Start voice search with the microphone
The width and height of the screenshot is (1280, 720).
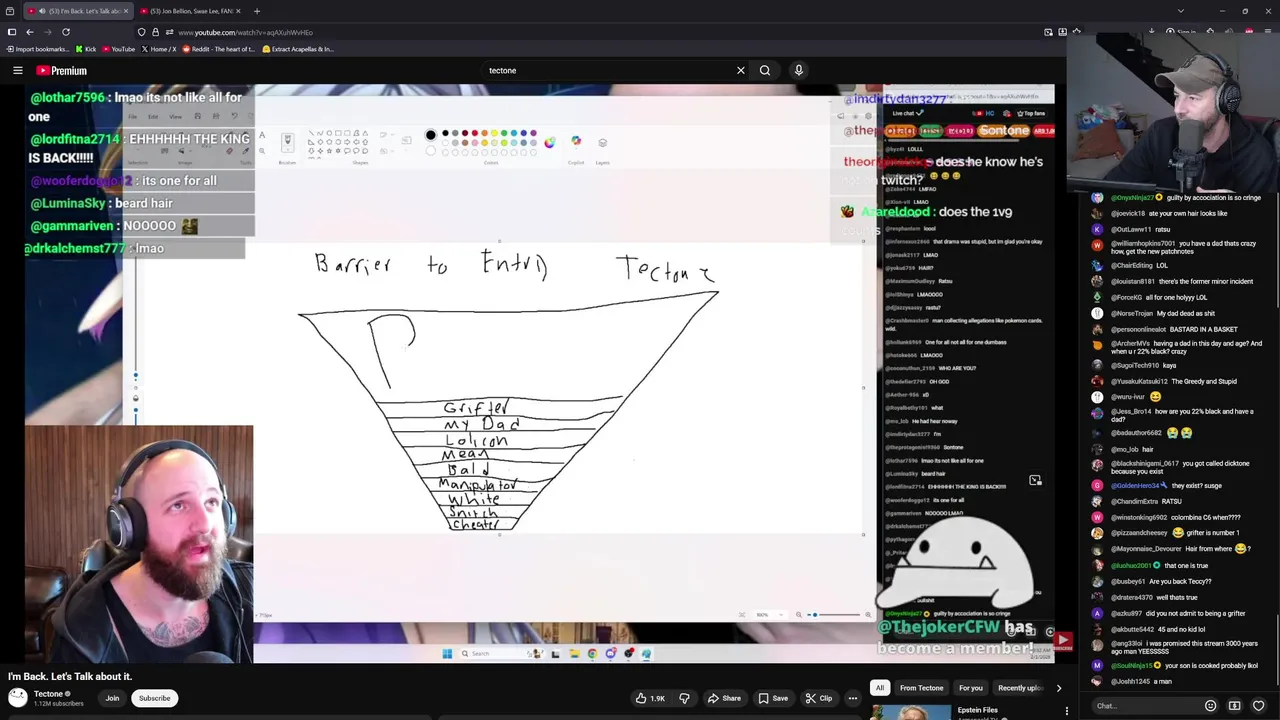tap(798, 70)
